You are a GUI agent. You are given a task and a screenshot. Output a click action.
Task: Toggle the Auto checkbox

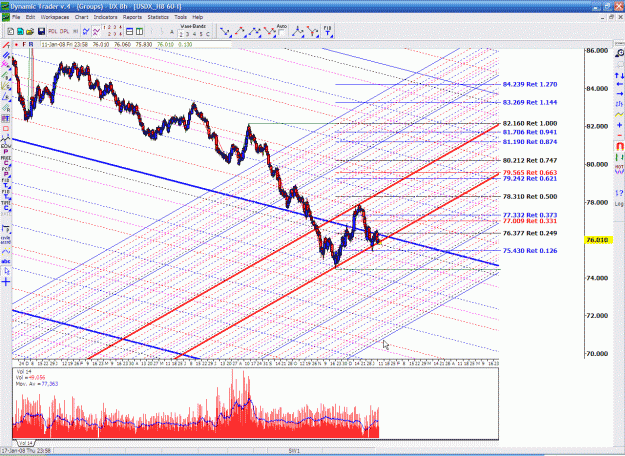click(281, 33)
